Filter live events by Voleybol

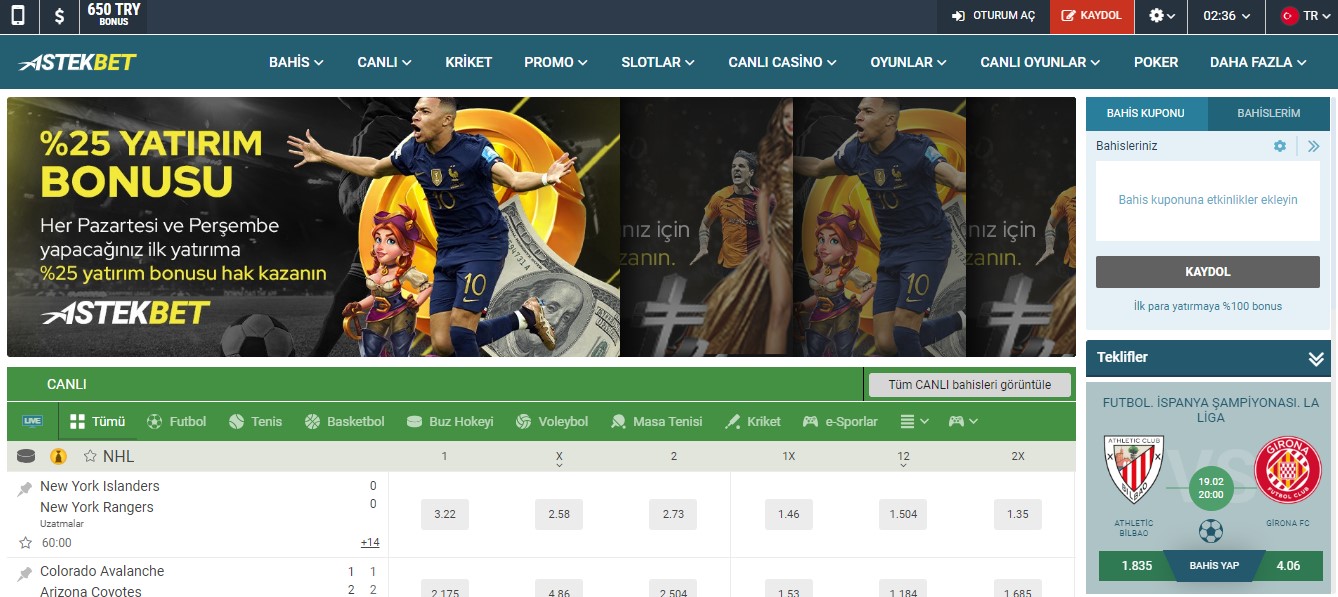pyautogui.click(x=551, y=421)
